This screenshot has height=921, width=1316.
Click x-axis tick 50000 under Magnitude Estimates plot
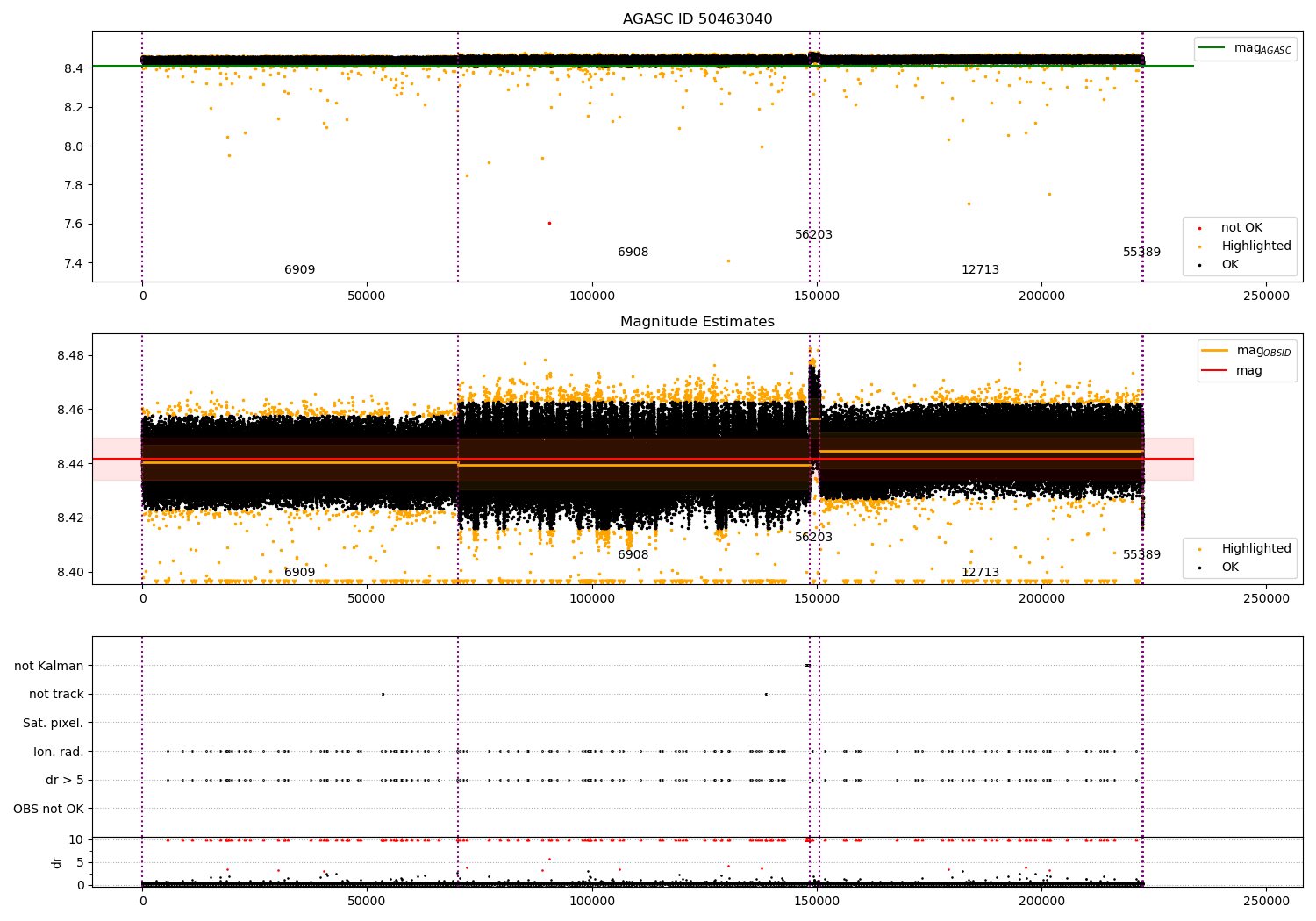click(367, 599)
